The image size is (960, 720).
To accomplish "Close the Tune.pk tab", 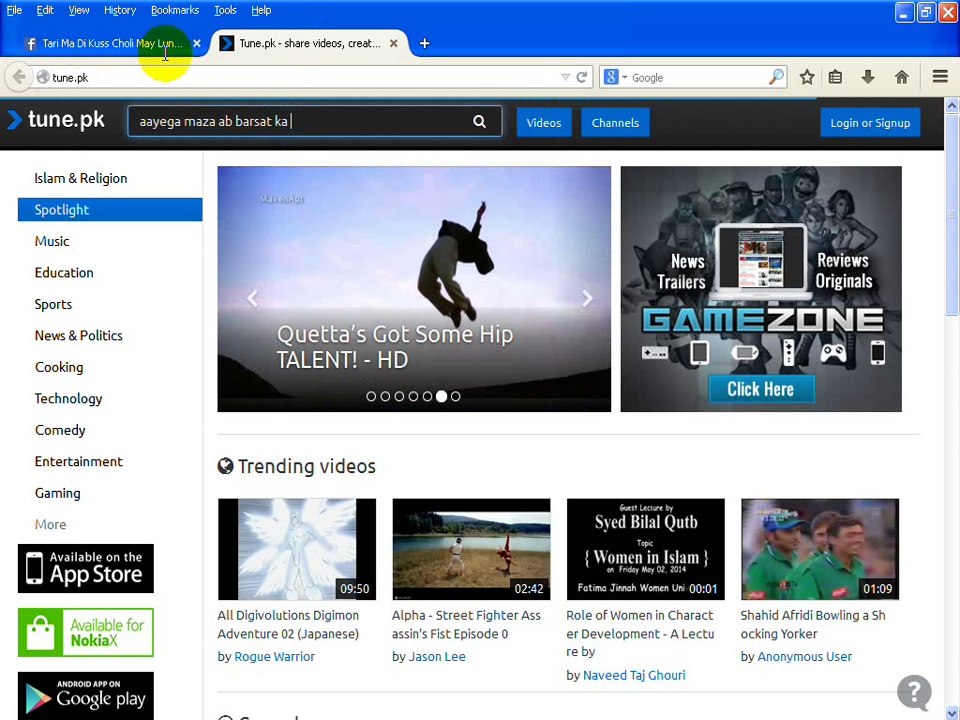I will (394, 43).
